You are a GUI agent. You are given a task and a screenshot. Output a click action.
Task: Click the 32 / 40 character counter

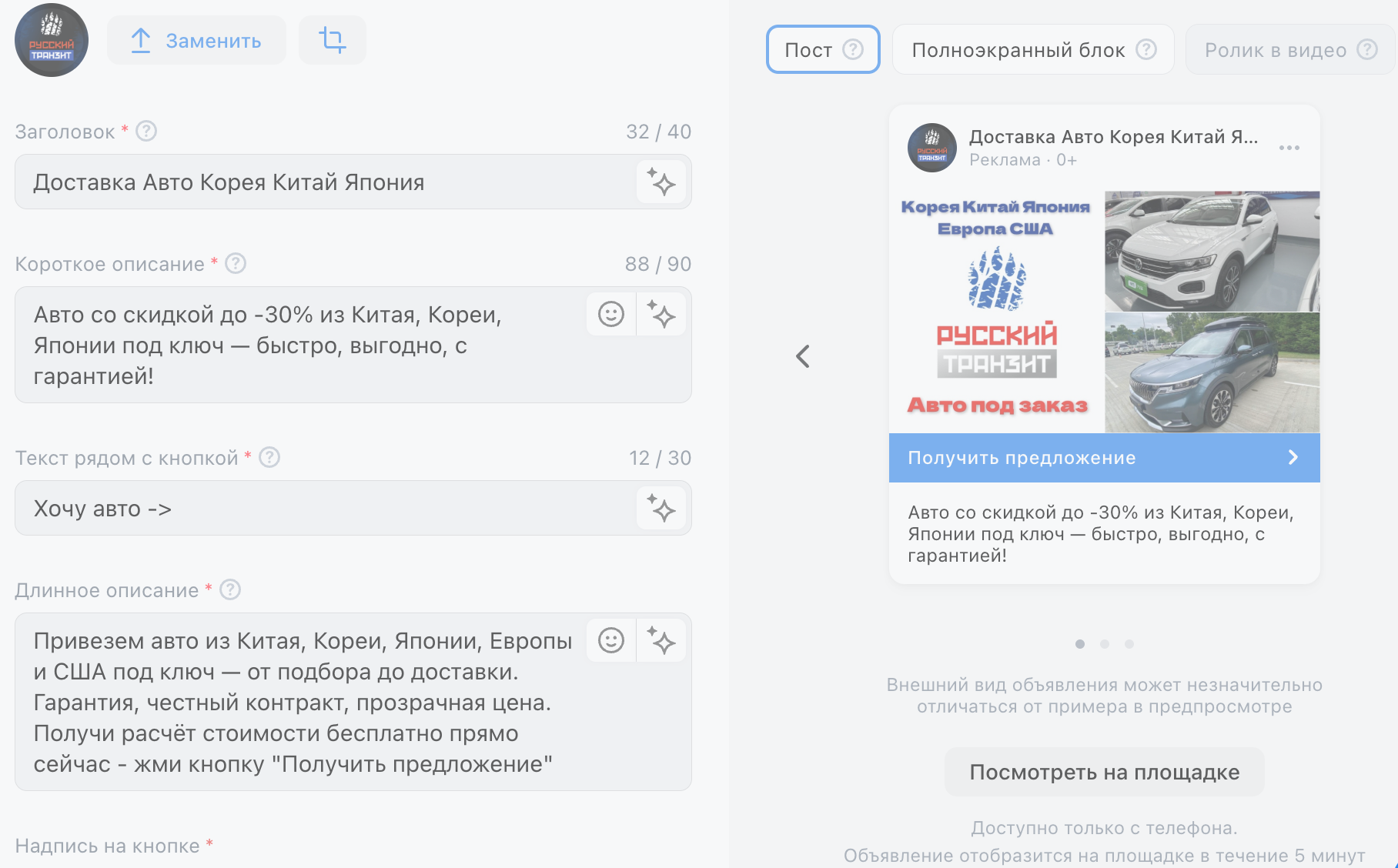pos(658,132)
